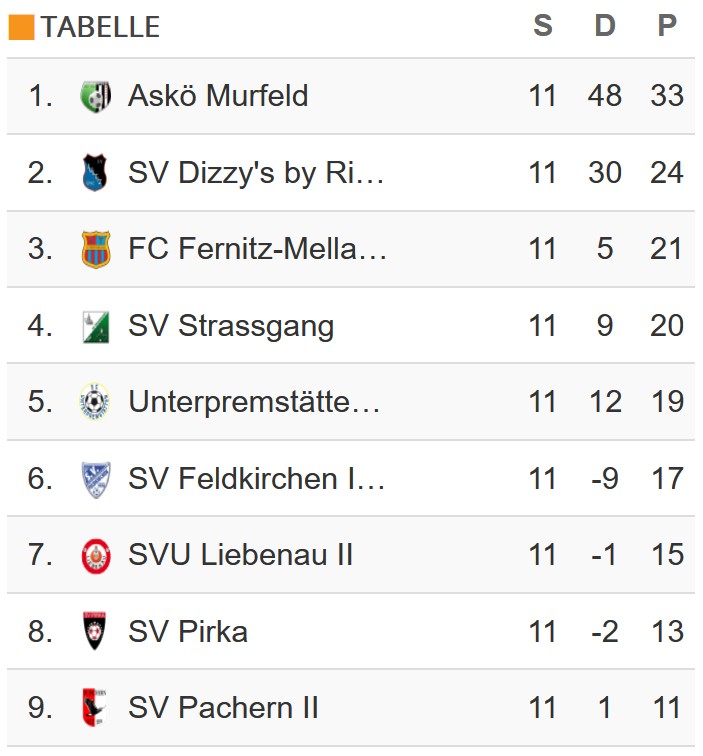Viewport: 703px width, 756px height.
Task: Click the FC Fernitz-Mellach club crest
Action: [95, 249]
